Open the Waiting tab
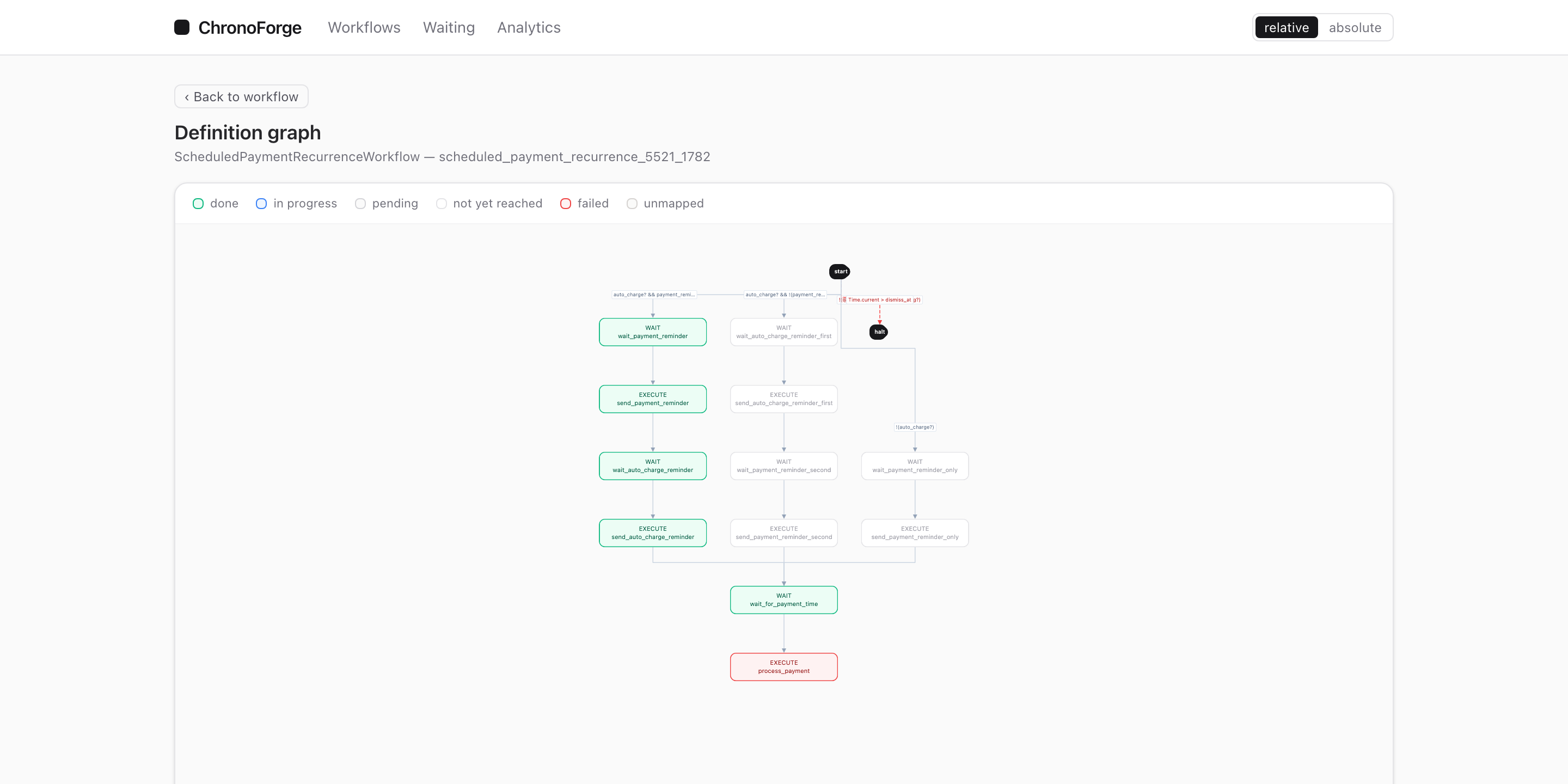Screen dimensions: 1568x784 (449, 27)
